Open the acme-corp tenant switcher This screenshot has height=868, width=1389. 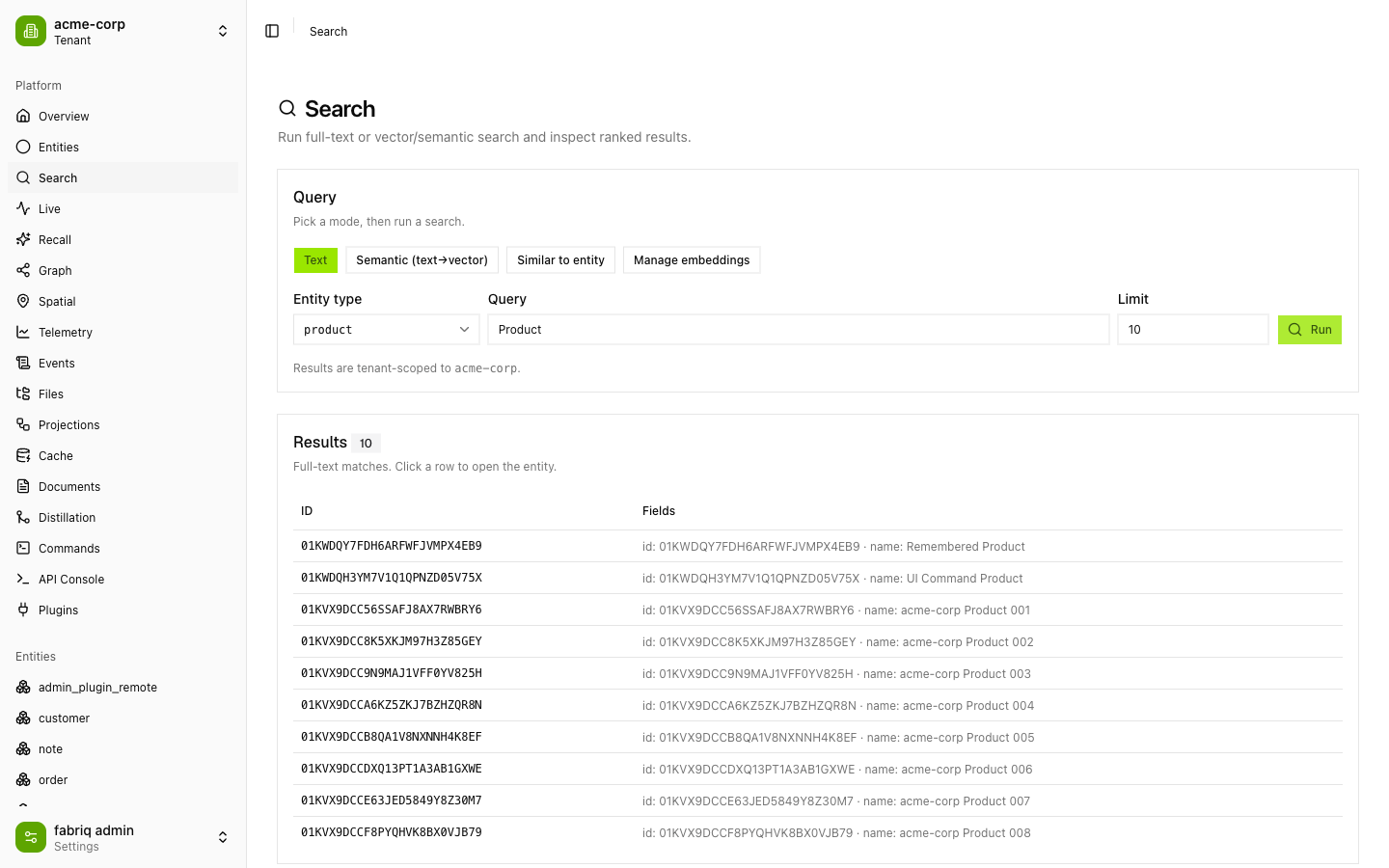(x=123, y=31)
